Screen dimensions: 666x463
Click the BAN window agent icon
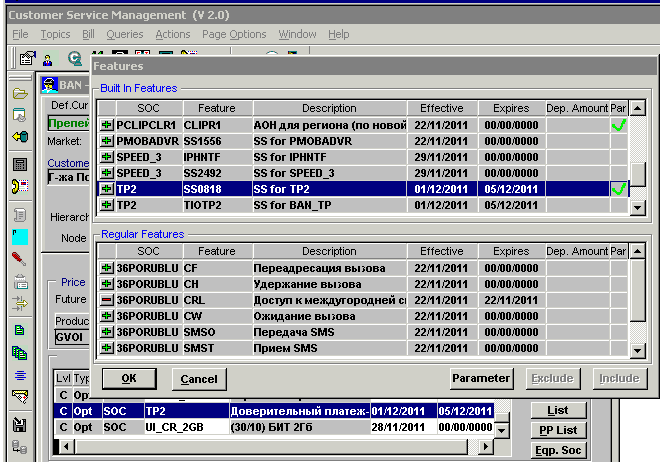[x=49, y=85]
